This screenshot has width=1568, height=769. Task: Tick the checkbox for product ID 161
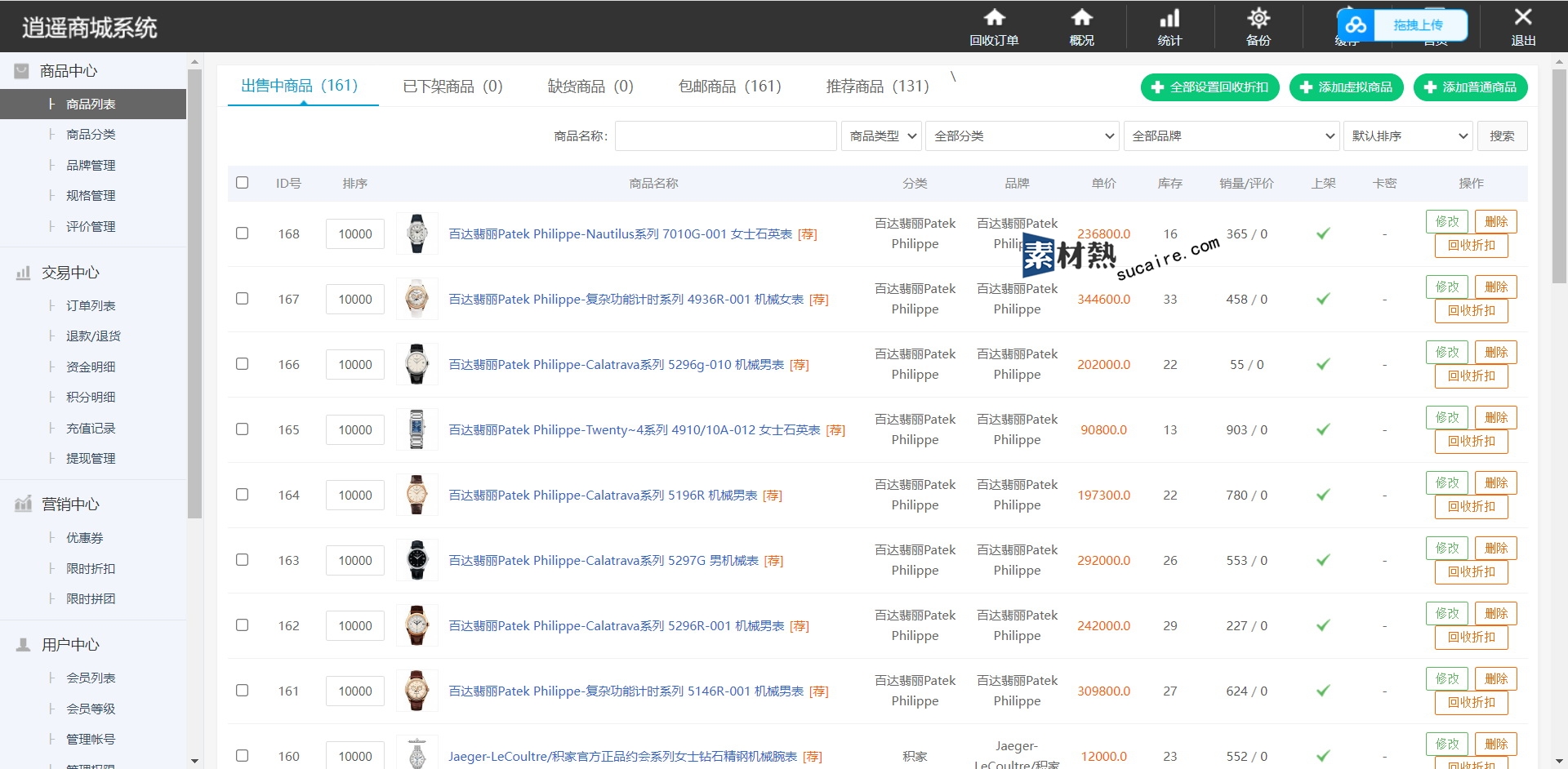(x=242, y=690)
